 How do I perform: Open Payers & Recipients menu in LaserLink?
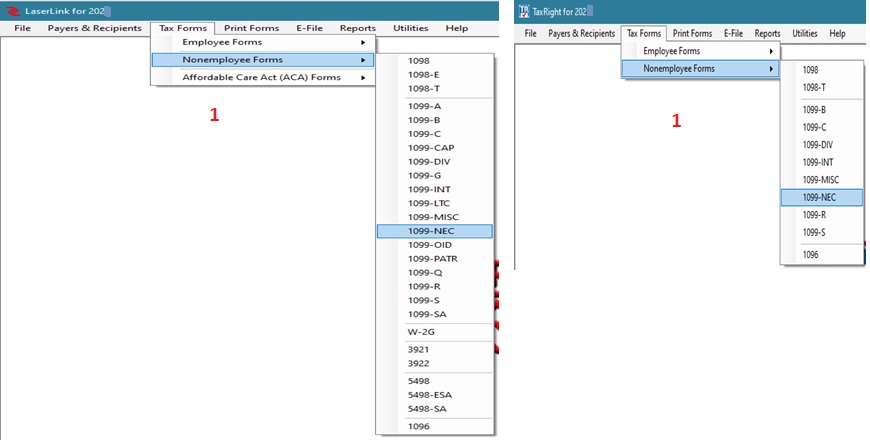point(95,28)
